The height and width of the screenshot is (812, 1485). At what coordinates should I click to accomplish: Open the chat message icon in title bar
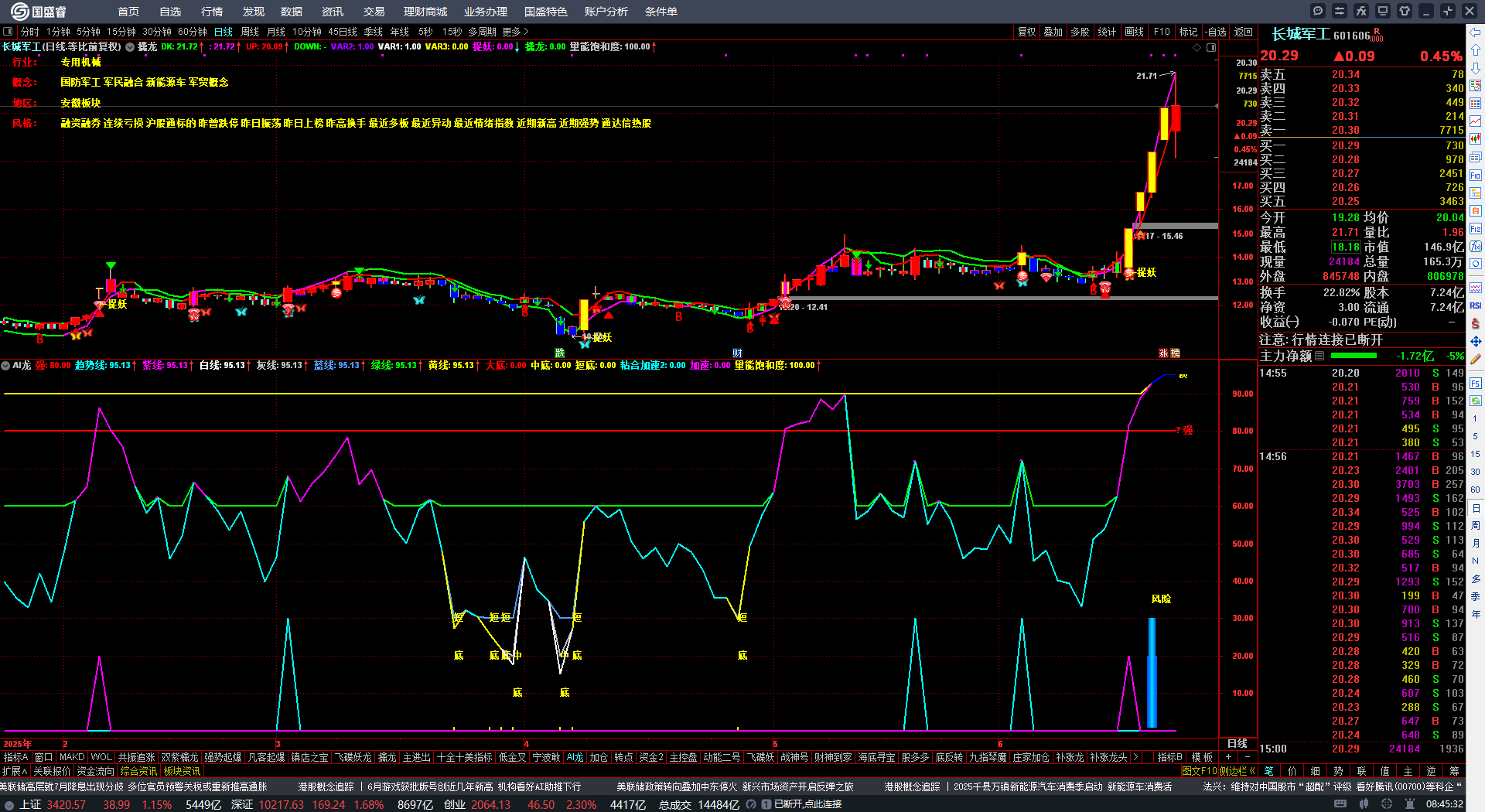1318,11
